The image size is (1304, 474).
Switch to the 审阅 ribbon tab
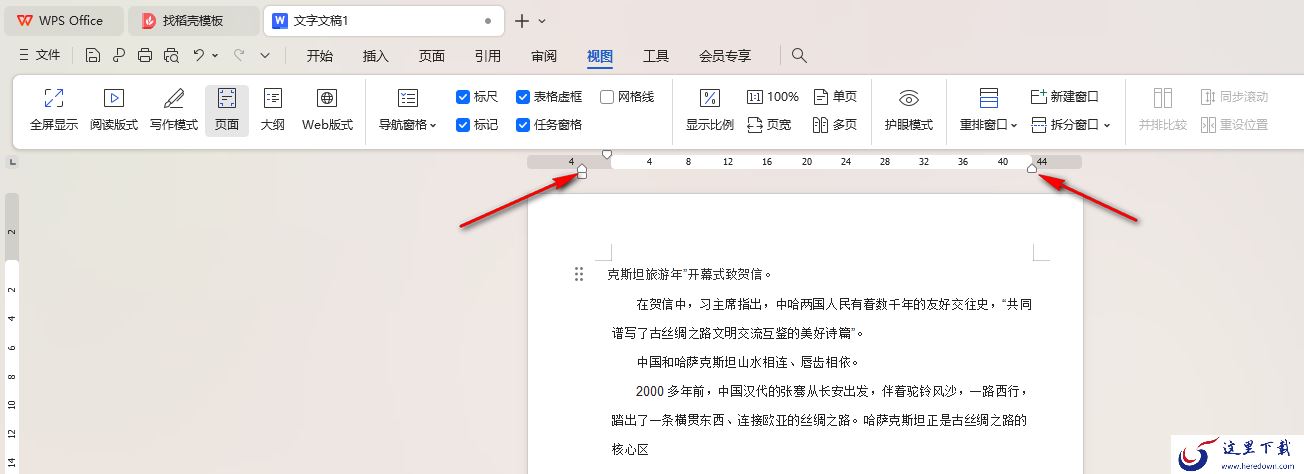(x=544, y=56)
